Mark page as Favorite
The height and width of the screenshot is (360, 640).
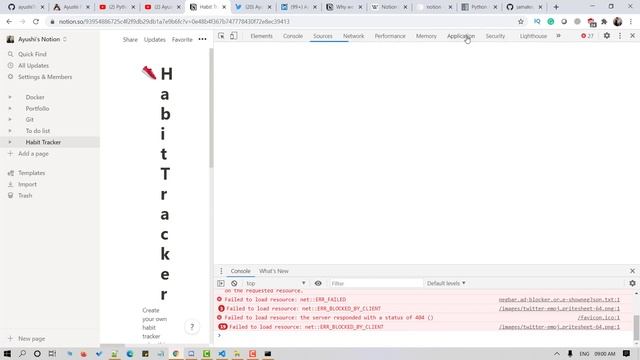tap(182, 40)
